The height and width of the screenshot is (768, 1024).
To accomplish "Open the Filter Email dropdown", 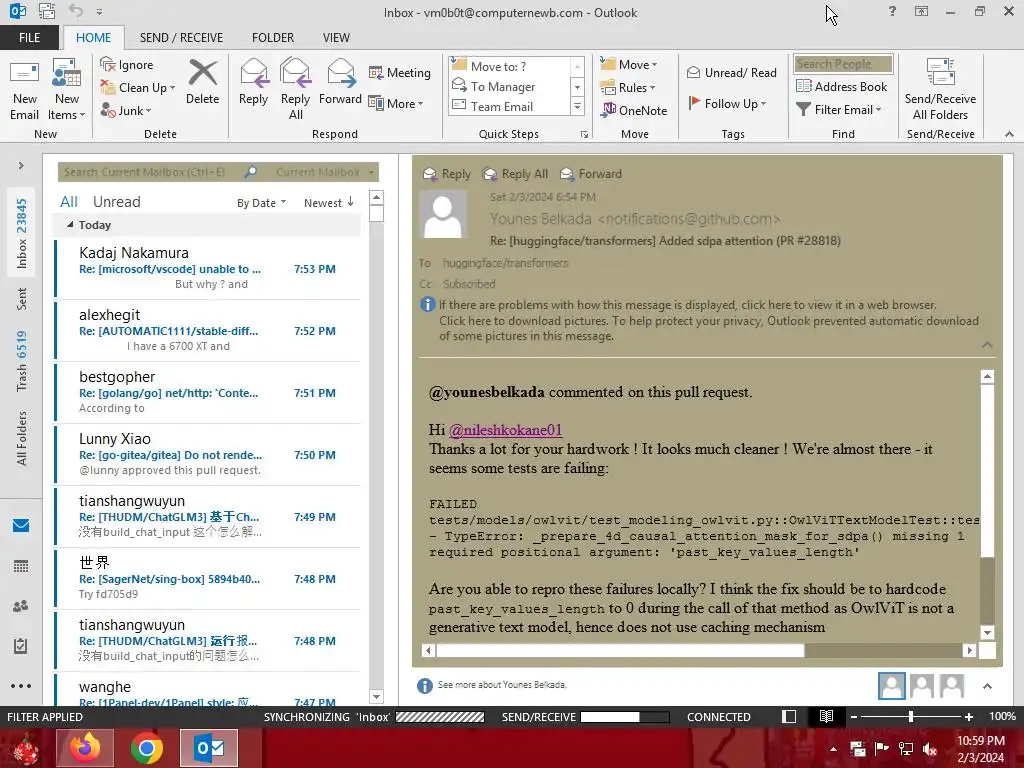I will tap(839, 110).
